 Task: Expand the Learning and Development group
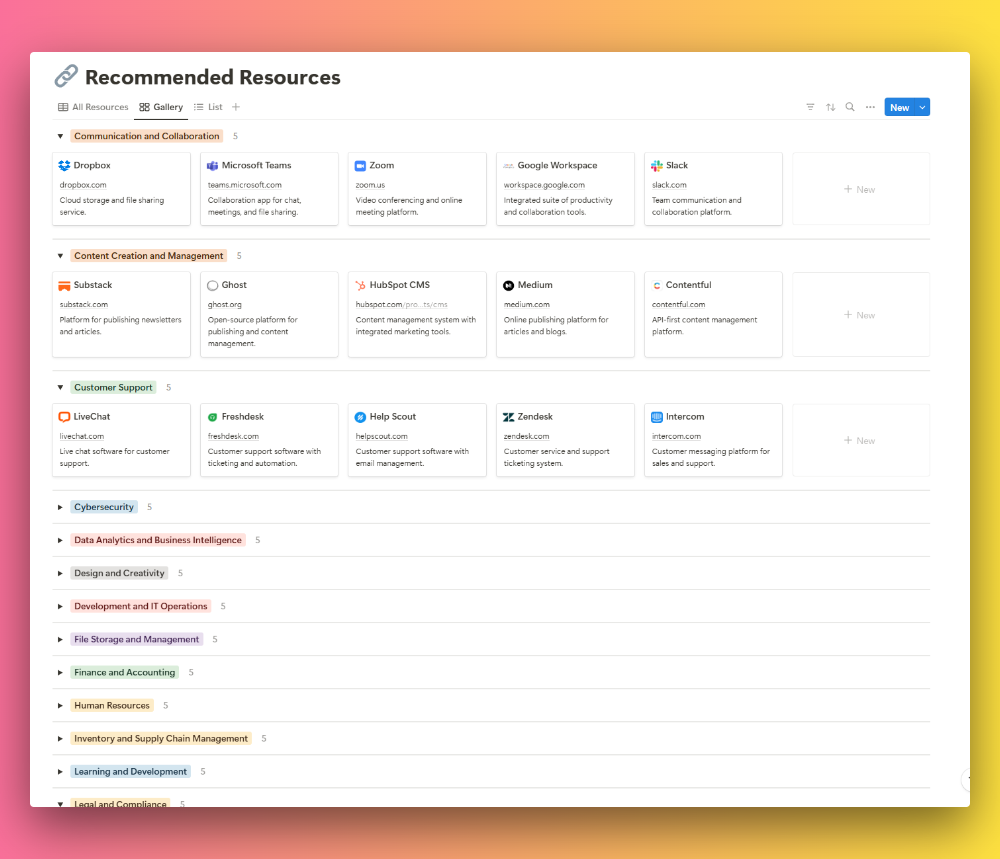pos(60,772)
